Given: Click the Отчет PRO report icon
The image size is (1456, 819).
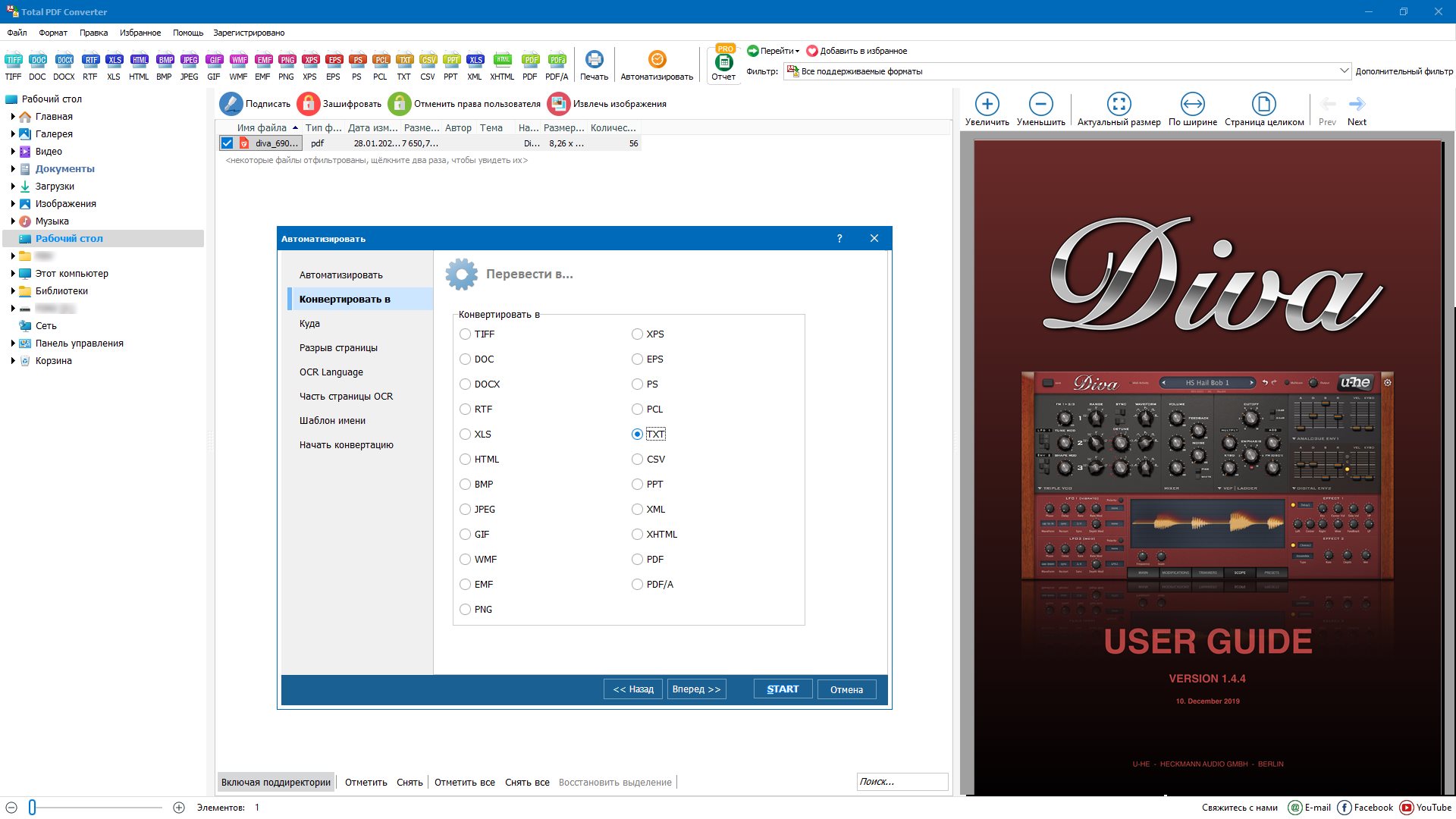Looking at the screenshot, I should point(723,62).
